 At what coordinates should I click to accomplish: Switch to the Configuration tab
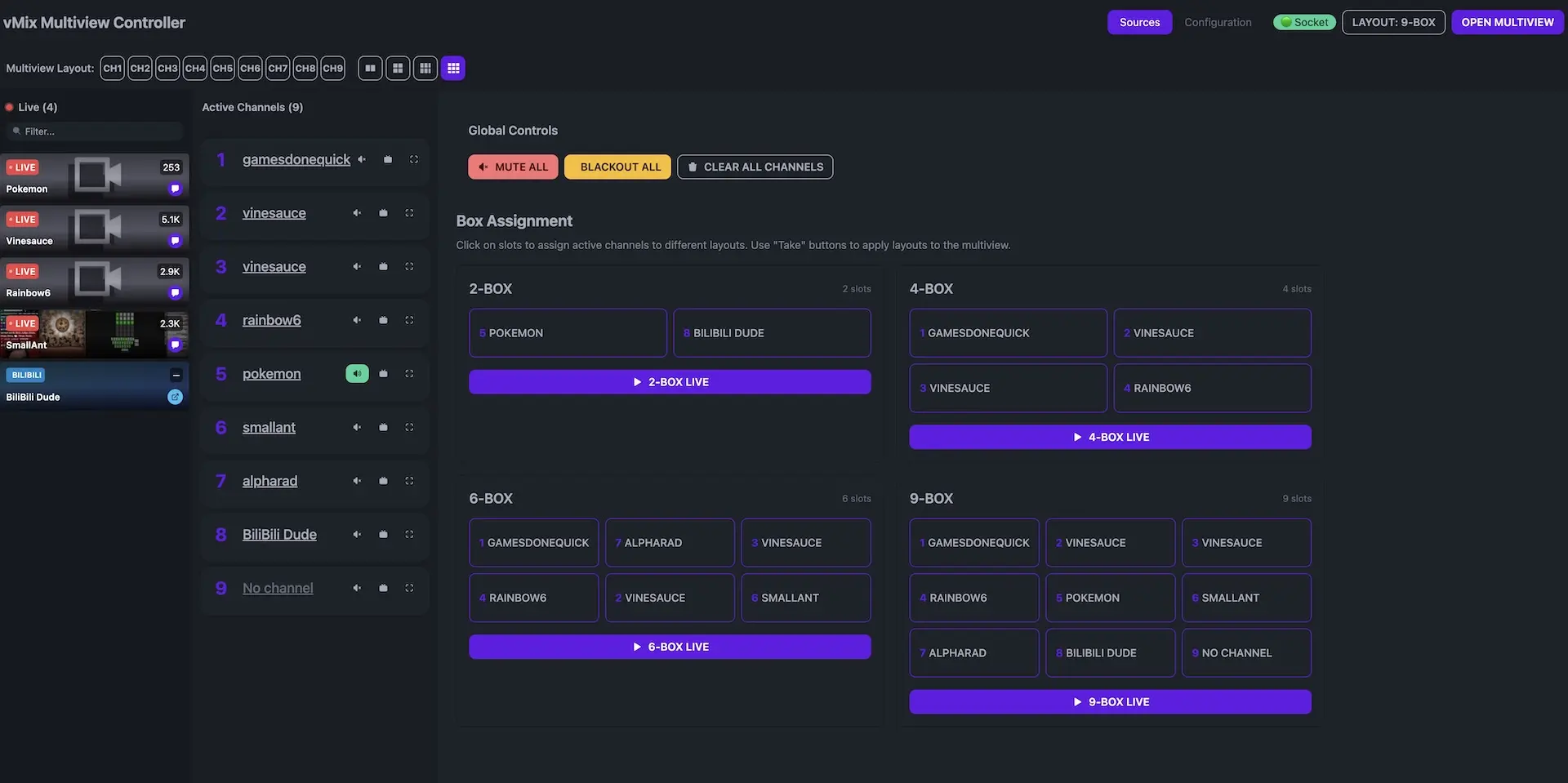click(1218, 22)
